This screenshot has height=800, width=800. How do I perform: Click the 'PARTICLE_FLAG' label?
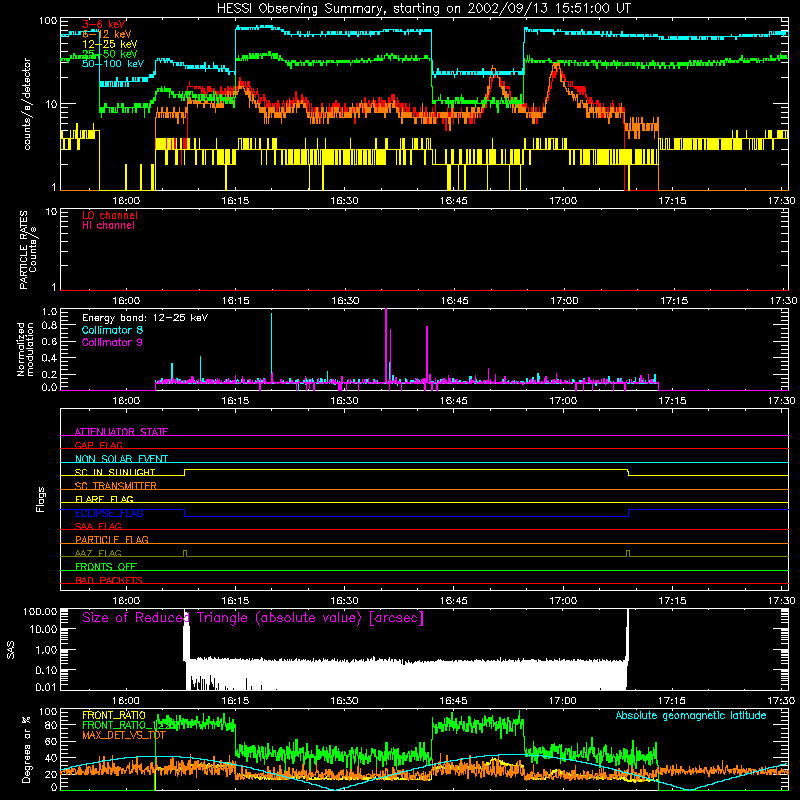112,539
